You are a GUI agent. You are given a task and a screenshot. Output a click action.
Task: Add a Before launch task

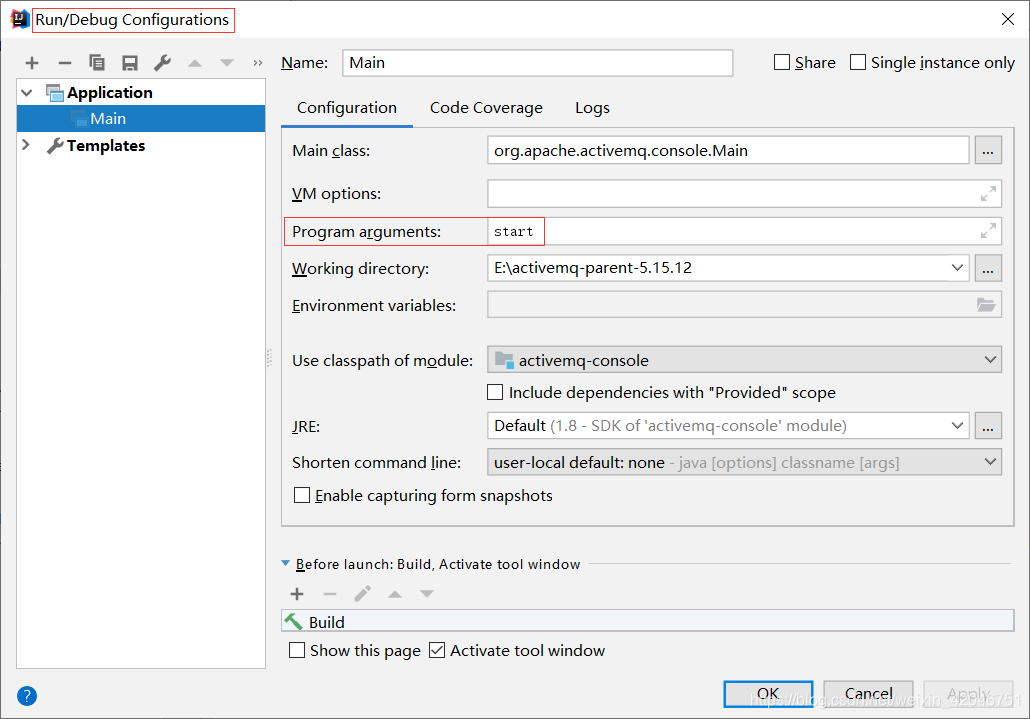(x=297, y=593)
